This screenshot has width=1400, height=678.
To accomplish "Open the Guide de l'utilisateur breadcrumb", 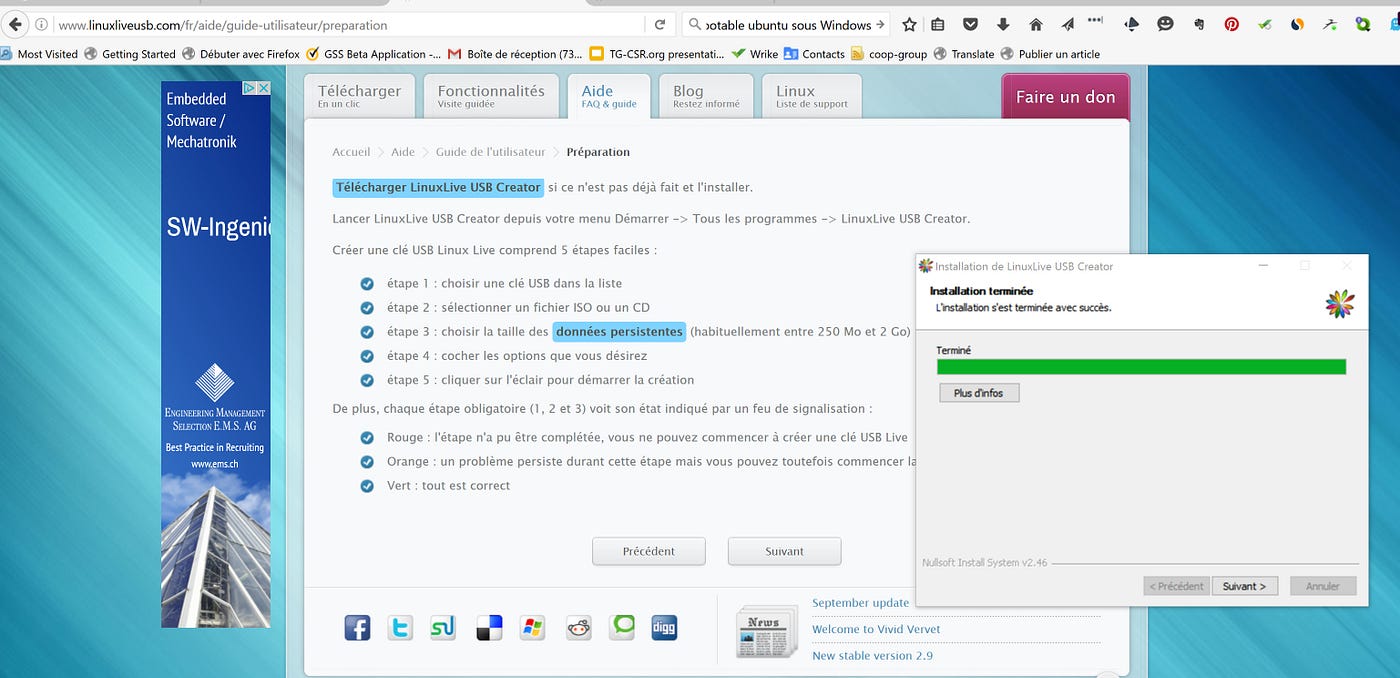I will [x=490, y=152].
